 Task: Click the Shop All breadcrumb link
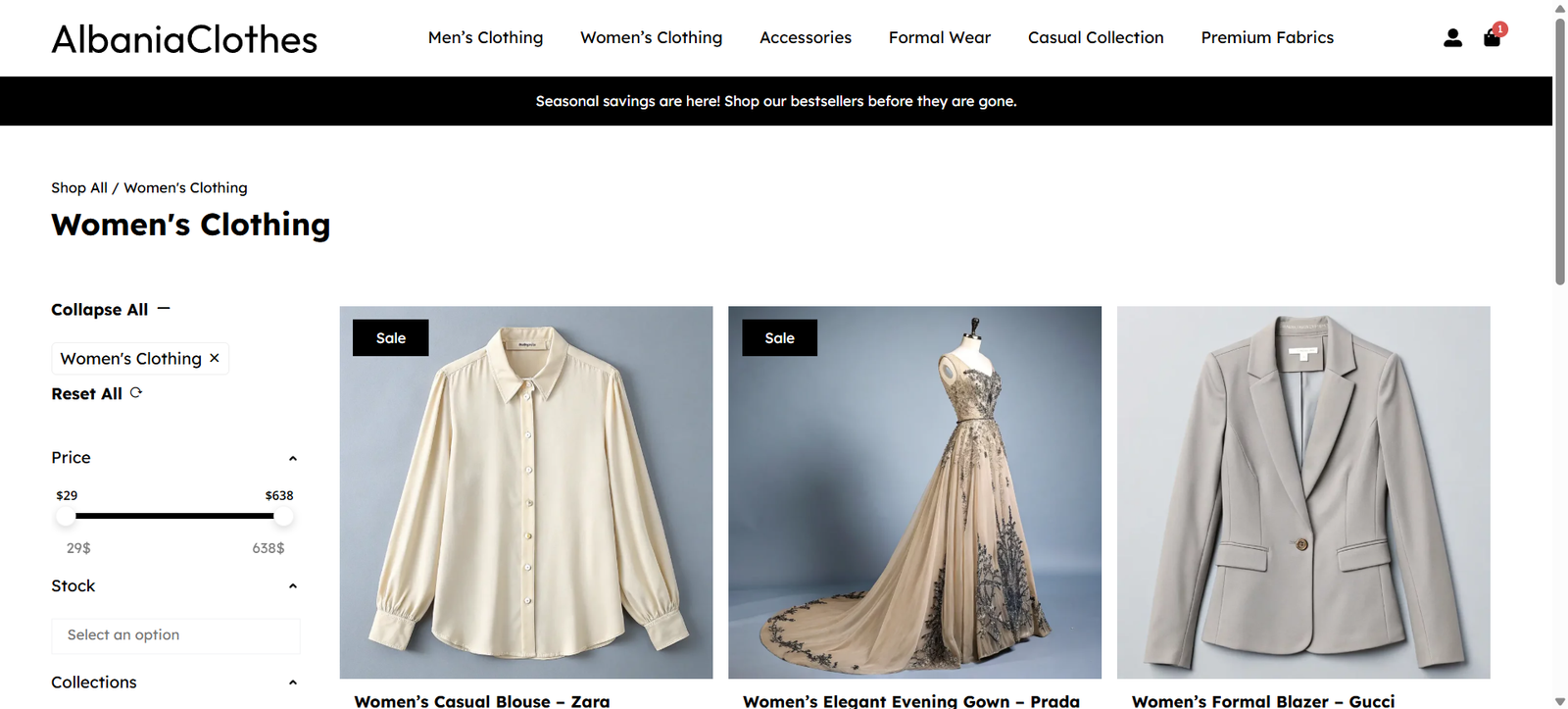[x=79, y=187]
